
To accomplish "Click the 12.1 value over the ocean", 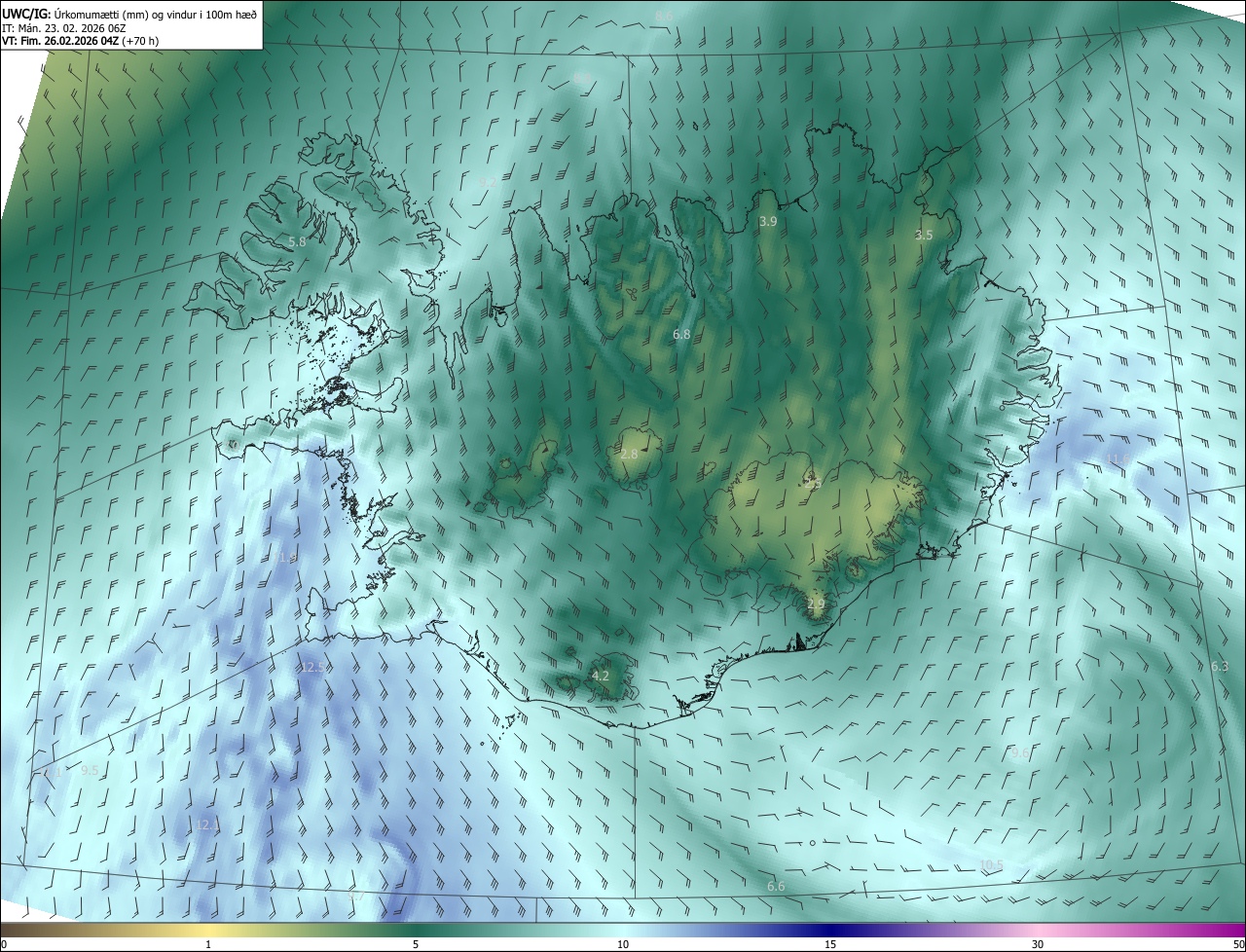I will pos(206,824).
